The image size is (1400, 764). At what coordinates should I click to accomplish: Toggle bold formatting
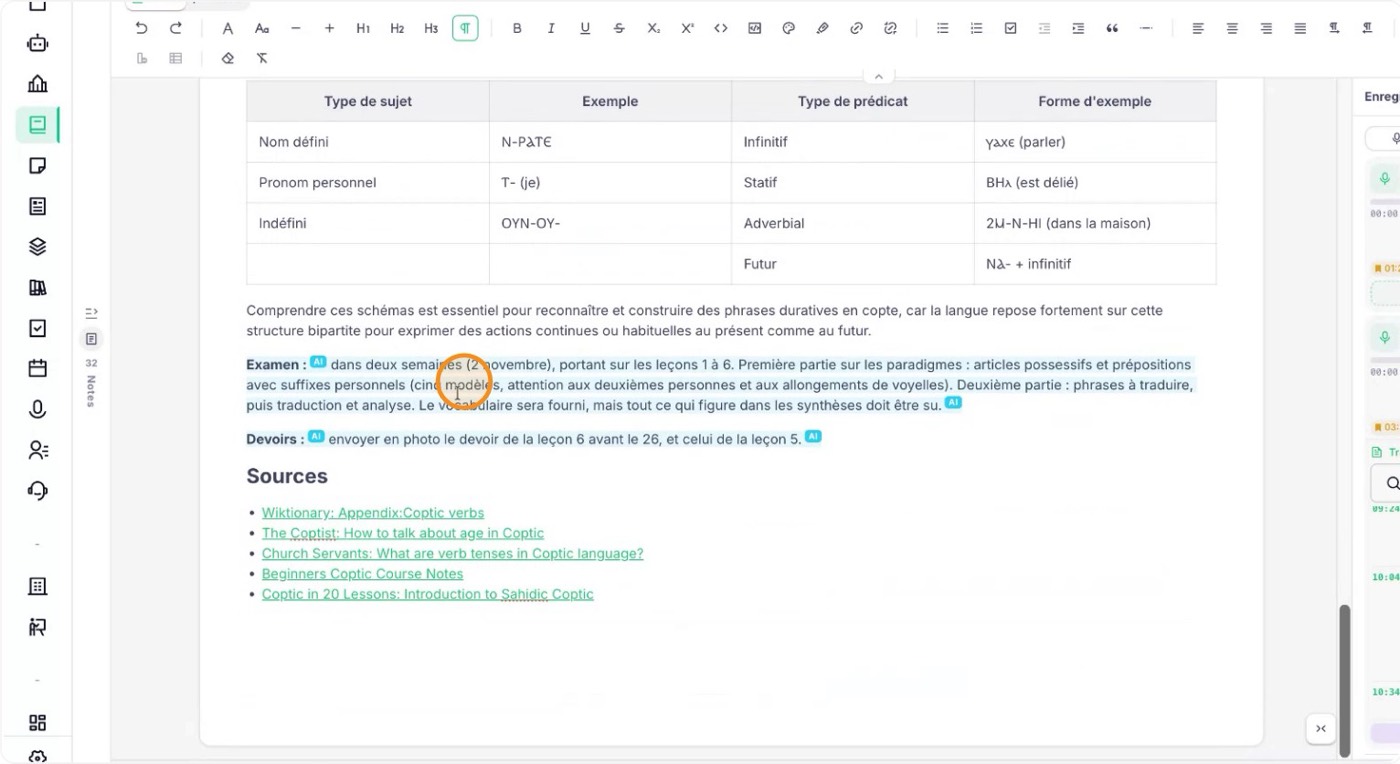click(x=517, y=28)
